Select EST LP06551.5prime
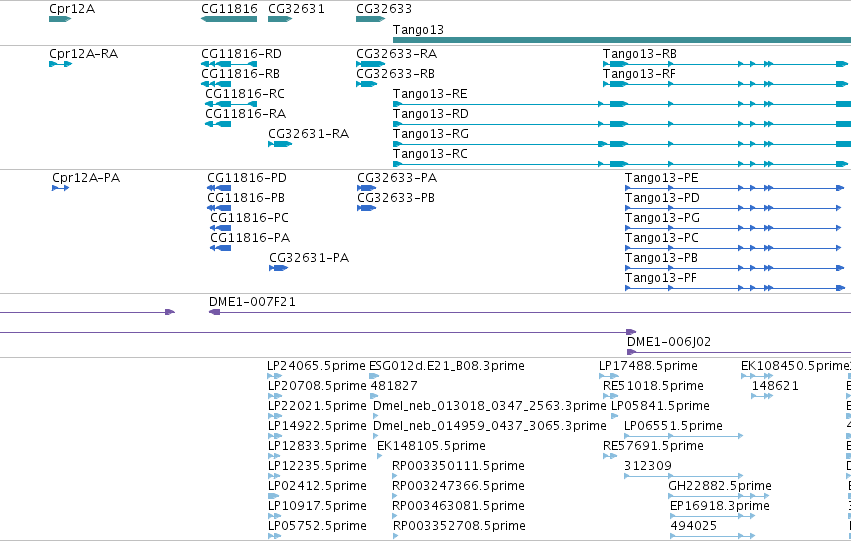This screenshot has height=541, width=851. pos(673,427)
